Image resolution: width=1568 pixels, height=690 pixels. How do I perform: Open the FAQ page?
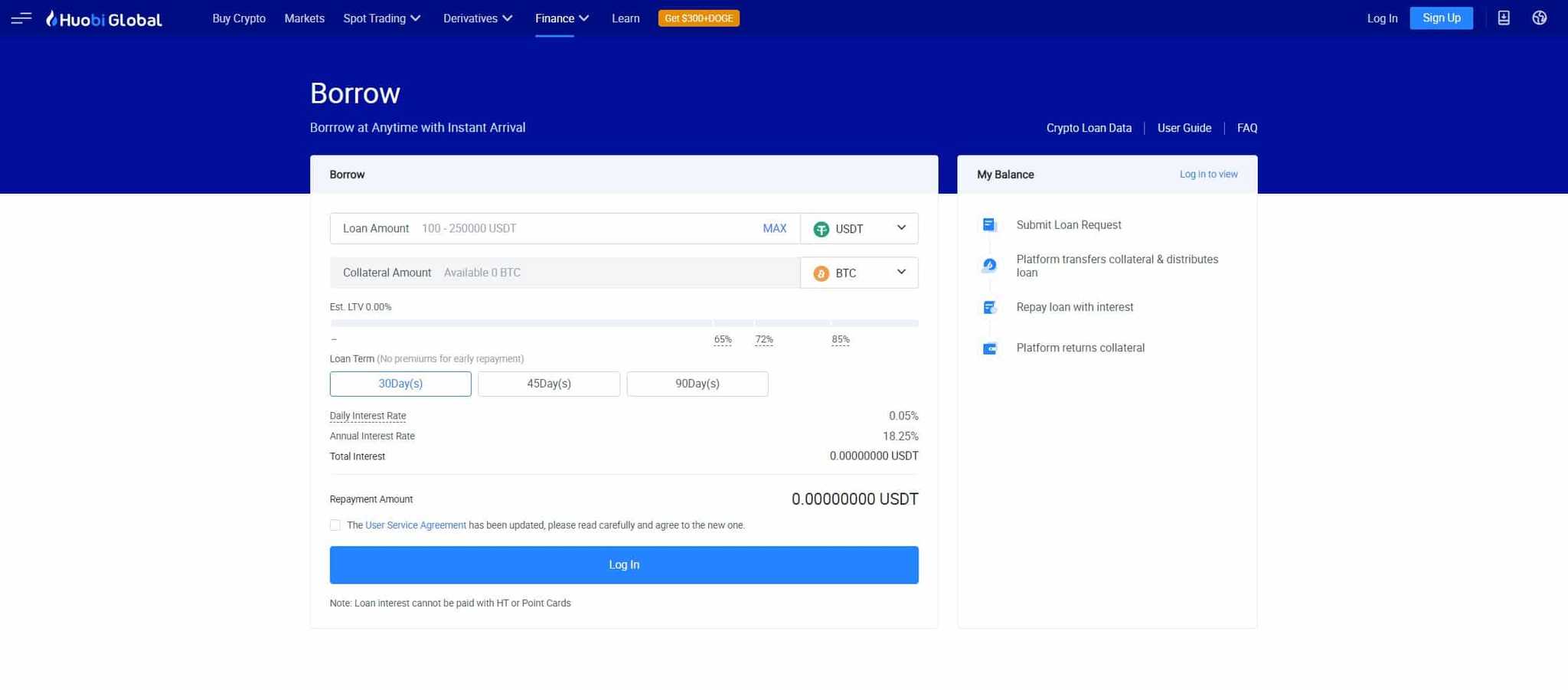1246,128
